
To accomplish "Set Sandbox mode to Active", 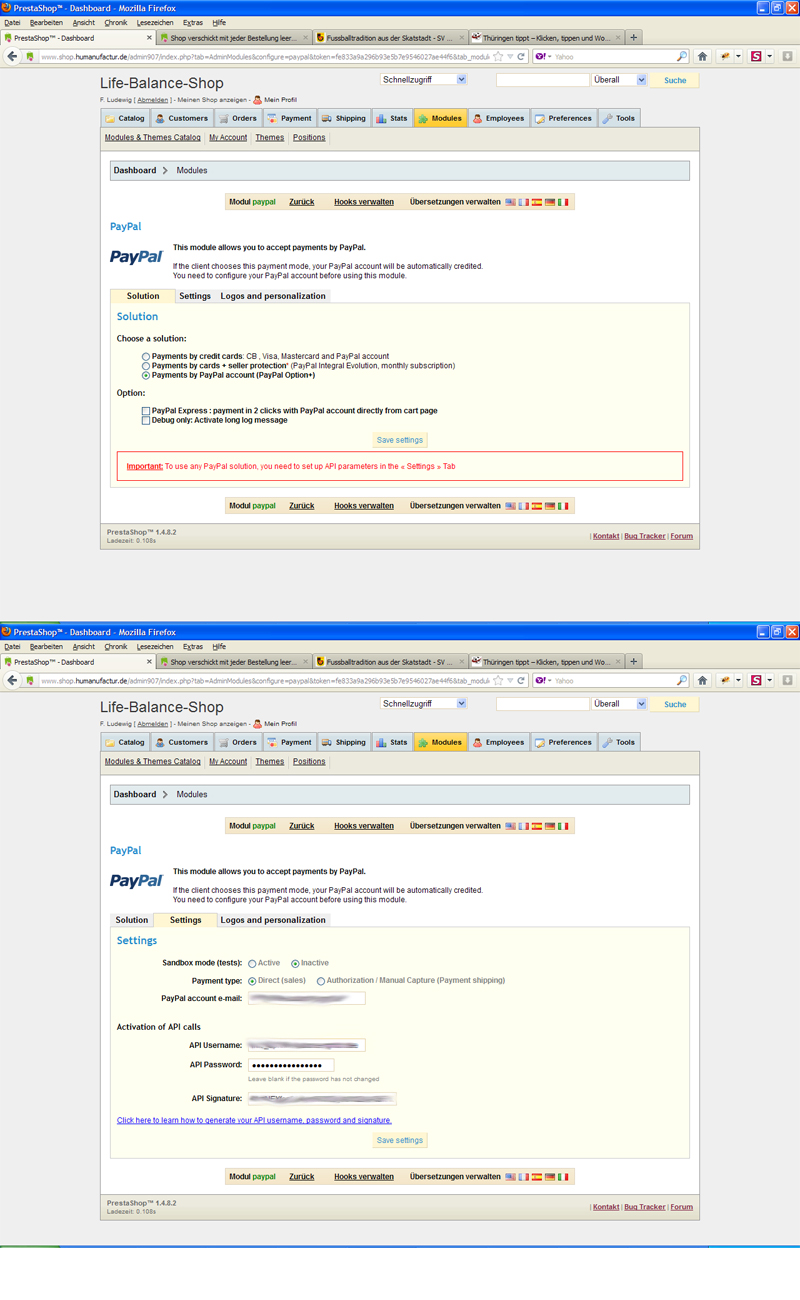I will pos(252,963).
